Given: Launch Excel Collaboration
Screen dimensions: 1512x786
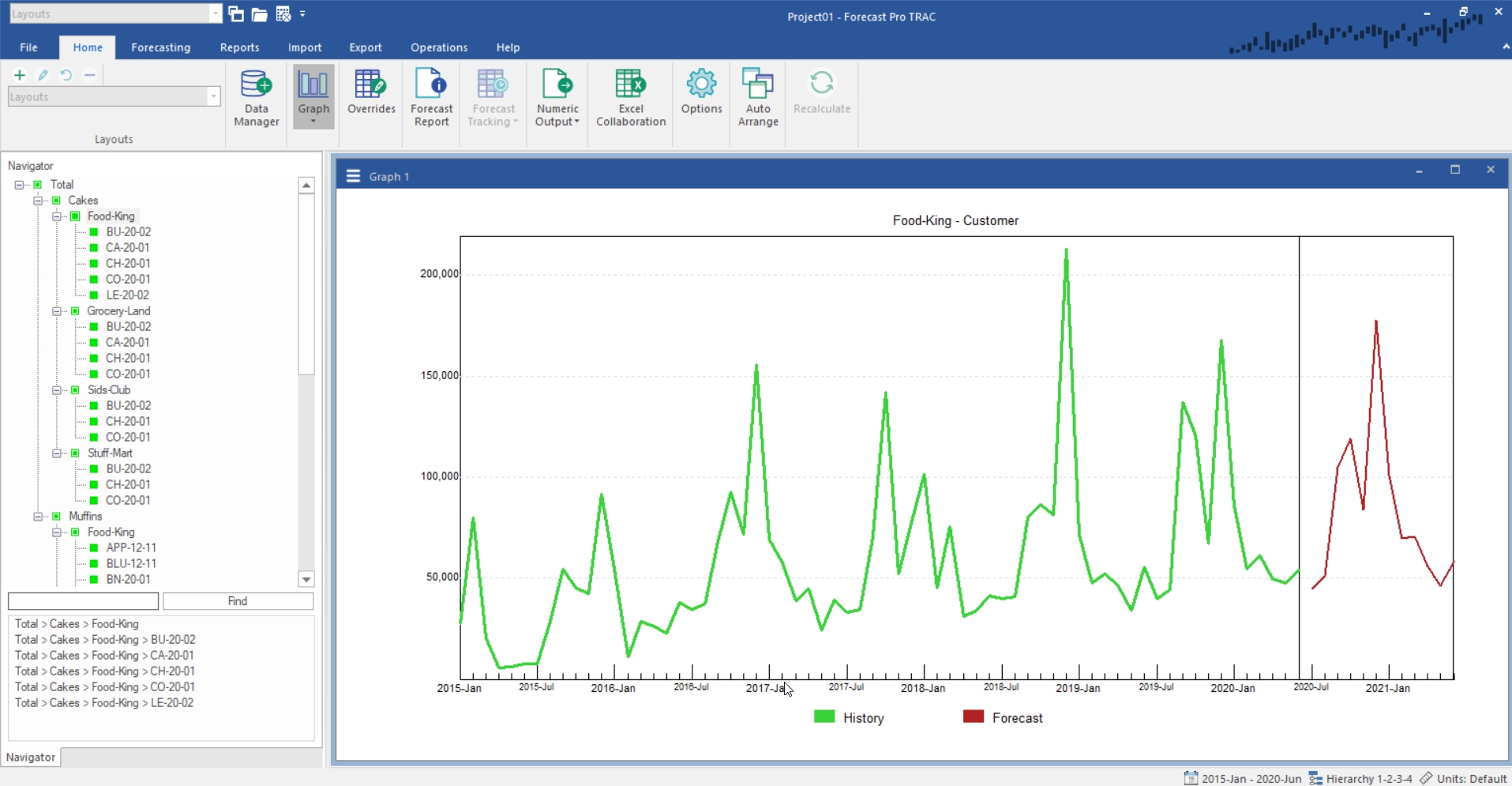Looking at the screenshot, I should click(x=631, y=98).
